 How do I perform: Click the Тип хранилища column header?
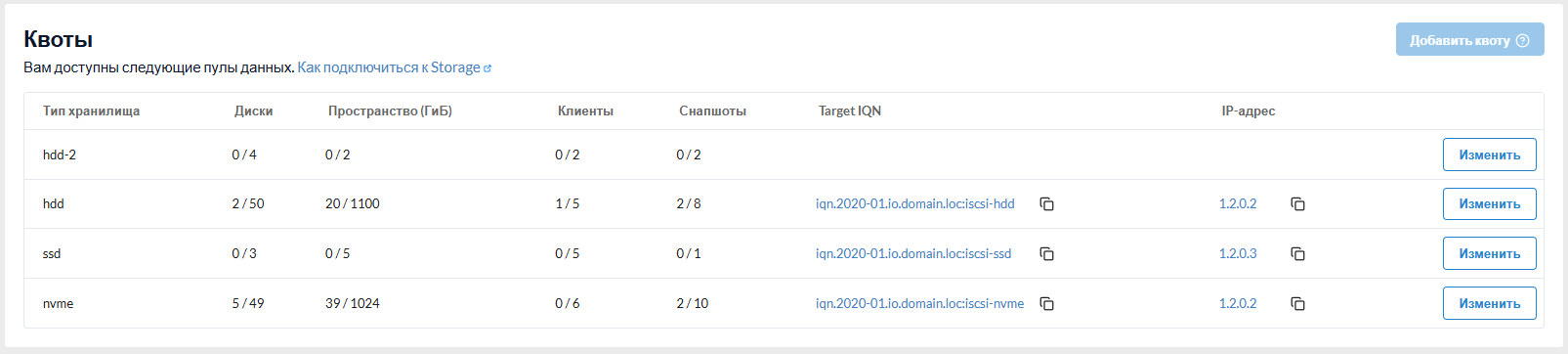(92, 111)
